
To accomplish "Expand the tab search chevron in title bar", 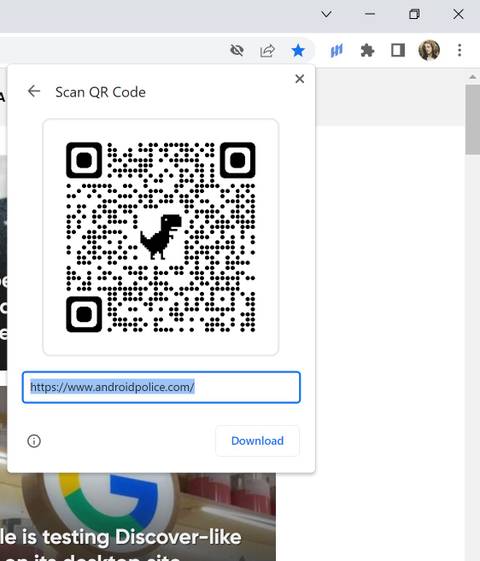I will pyautogui.click(x=326, y=14).
